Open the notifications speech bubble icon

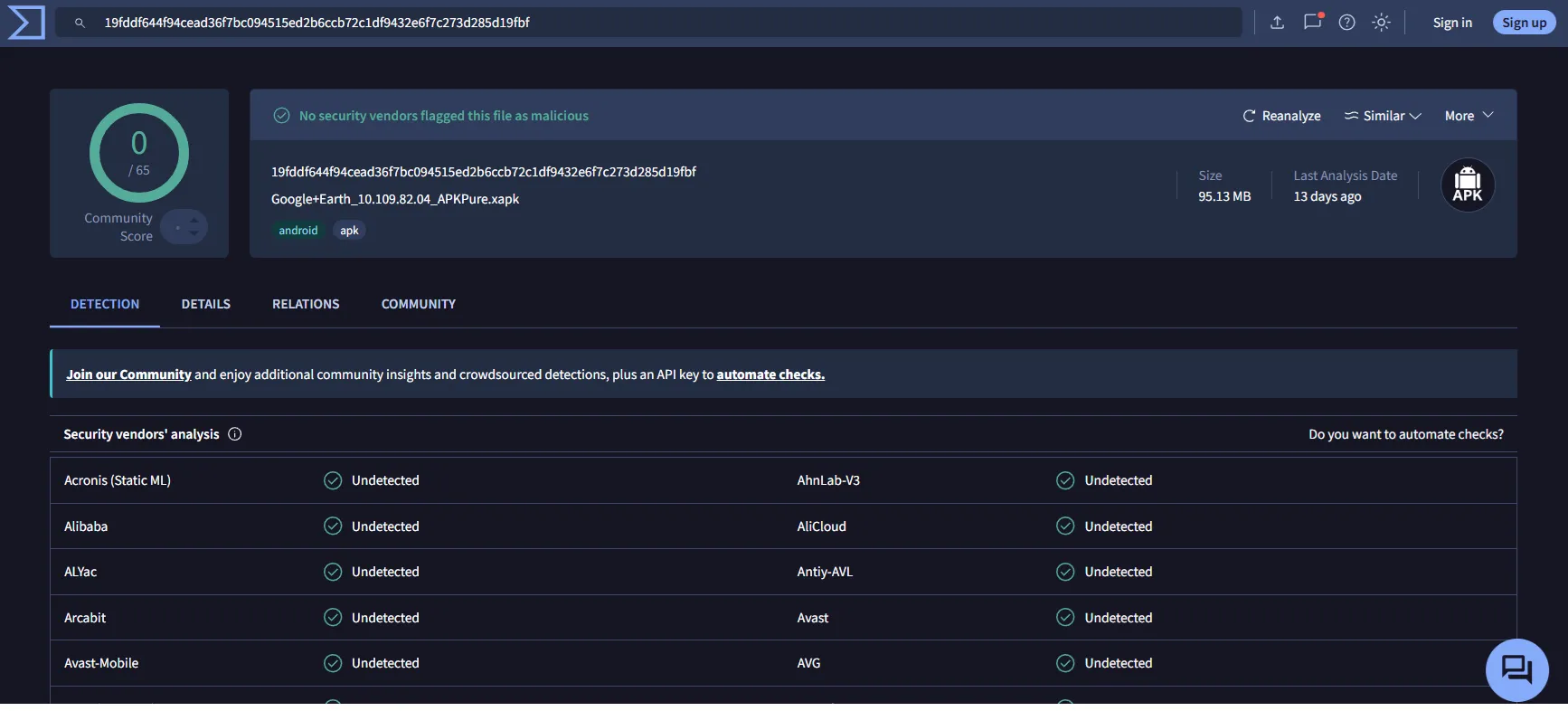1312,22
